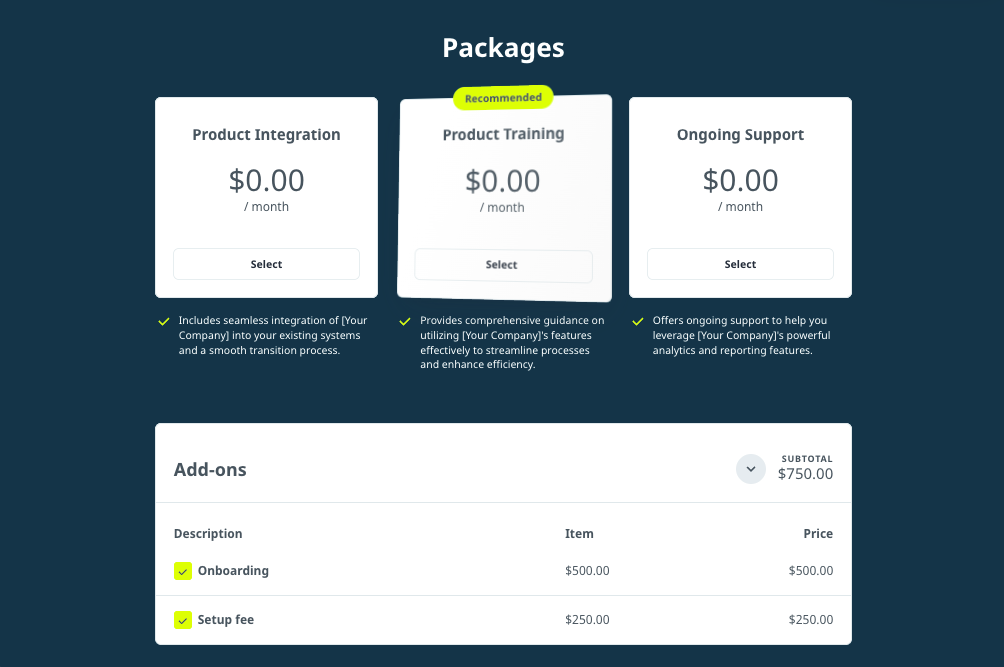Uncheck the Onboarding add-on checkbox
The width and height of the screenshot is (1004, 667).
[x=182, y=571]
